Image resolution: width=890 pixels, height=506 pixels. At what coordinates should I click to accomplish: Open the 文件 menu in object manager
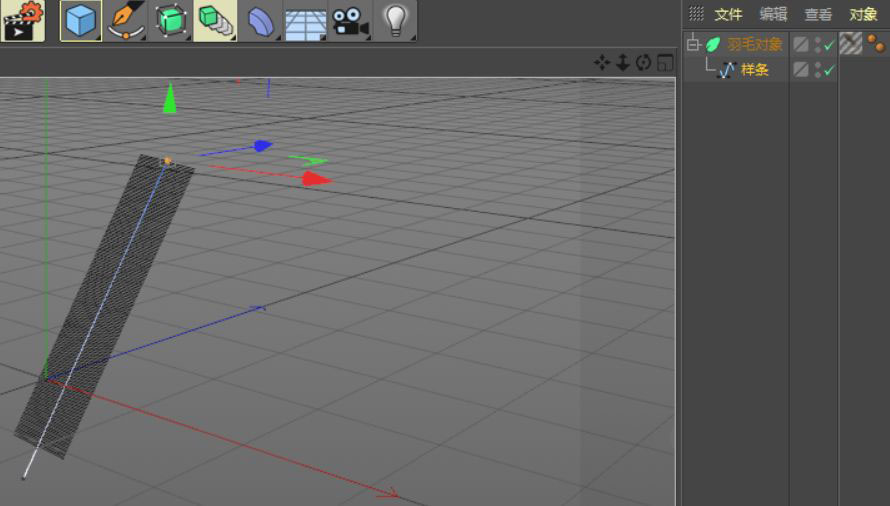pos(728,14)
